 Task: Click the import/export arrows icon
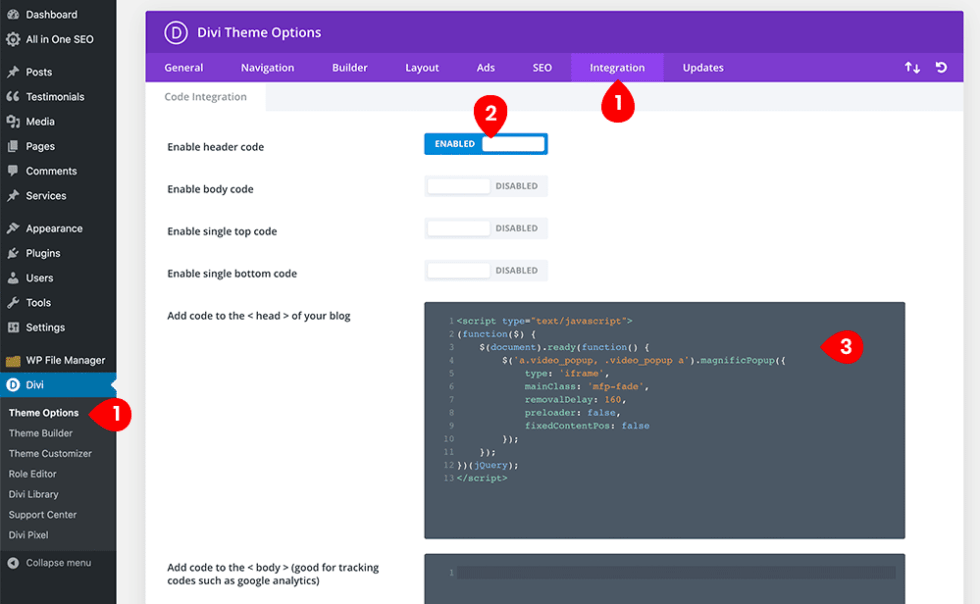pyautogui.click(x=912, y=67)
